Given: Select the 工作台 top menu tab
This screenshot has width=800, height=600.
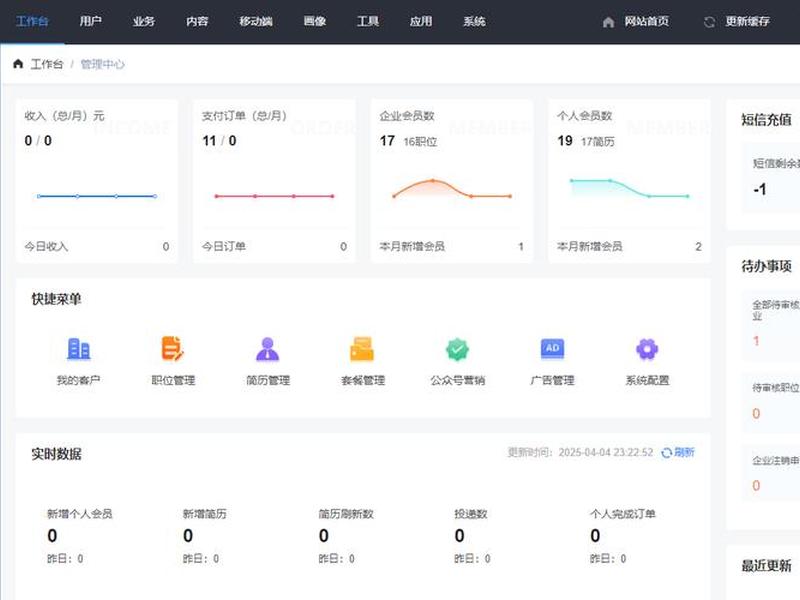Looking at the screenshot, I should pos(32,21).
